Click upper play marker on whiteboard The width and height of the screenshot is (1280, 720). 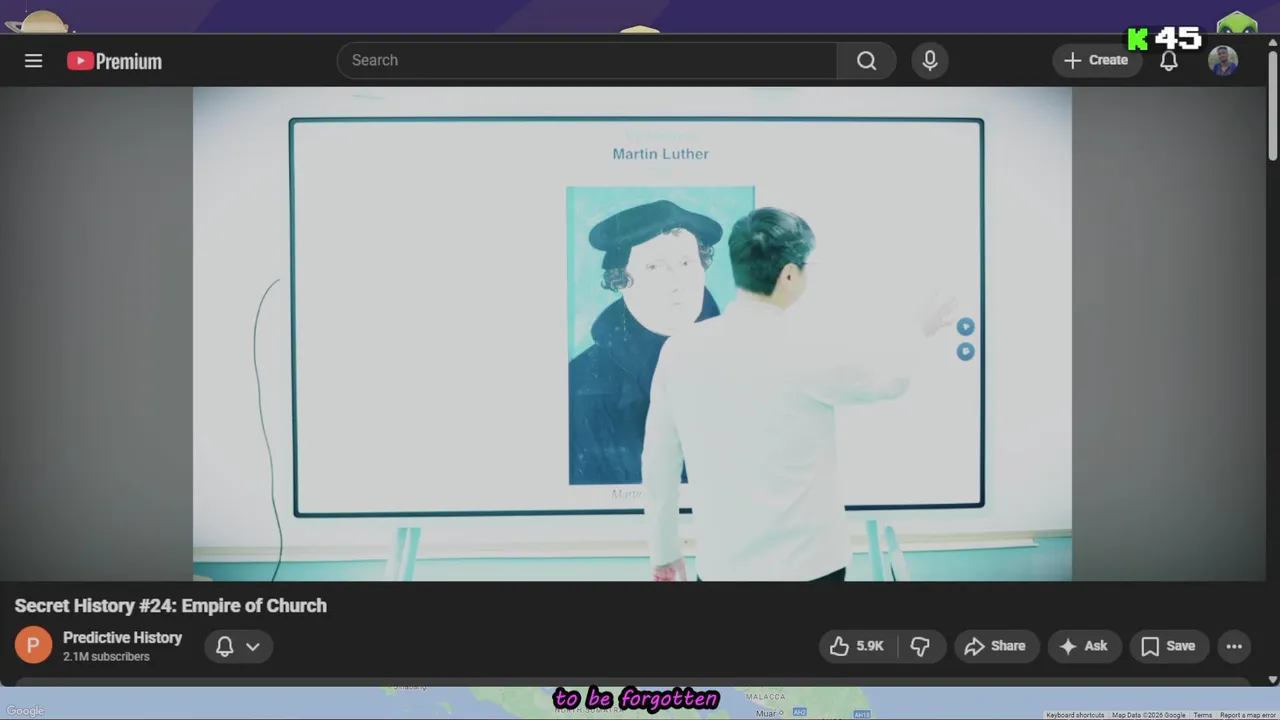tap(965, 327)
